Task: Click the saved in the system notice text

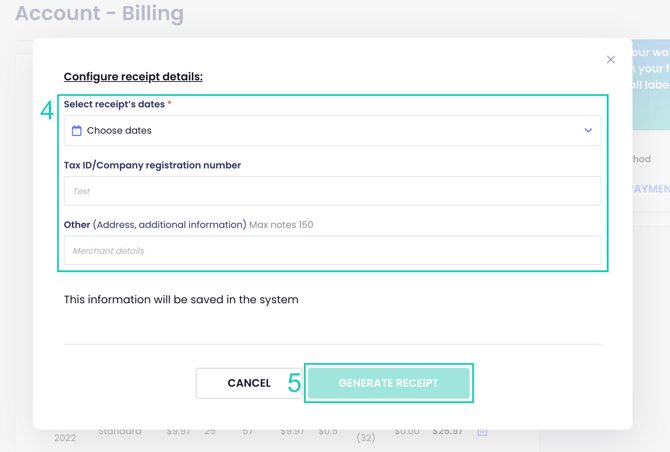Action: (181, 299)
